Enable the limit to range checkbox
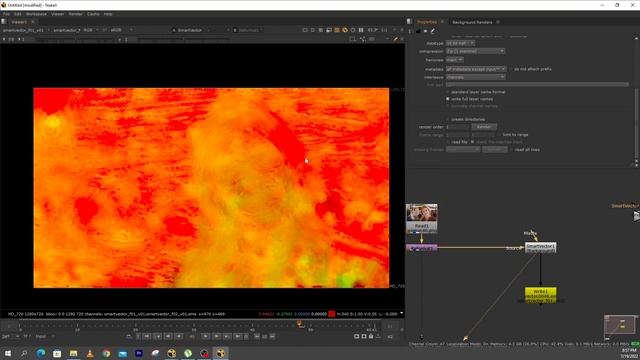640x360 pixels. click(x=499, y=135)
